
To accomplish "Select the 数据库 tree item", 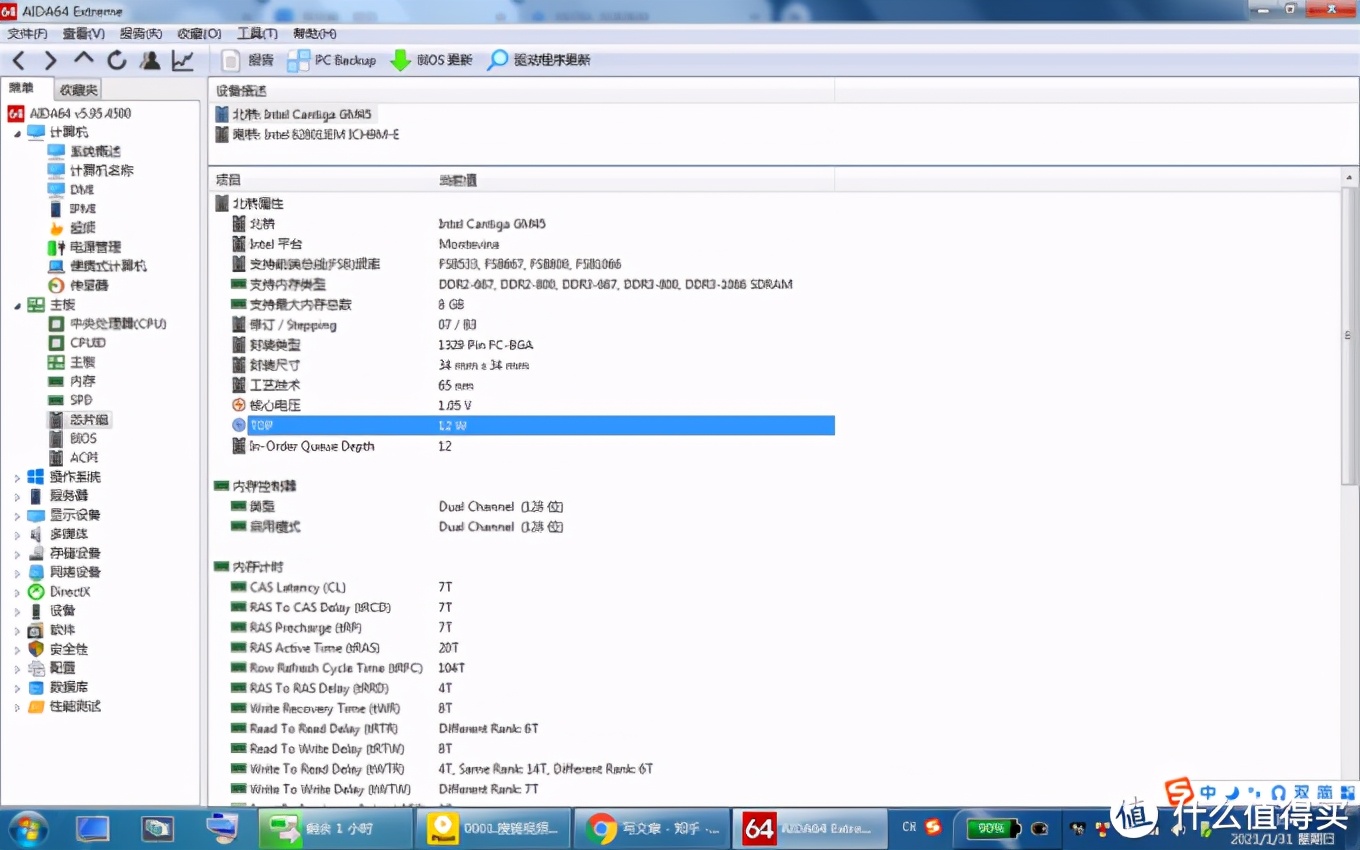I will [x=58, y=687].
